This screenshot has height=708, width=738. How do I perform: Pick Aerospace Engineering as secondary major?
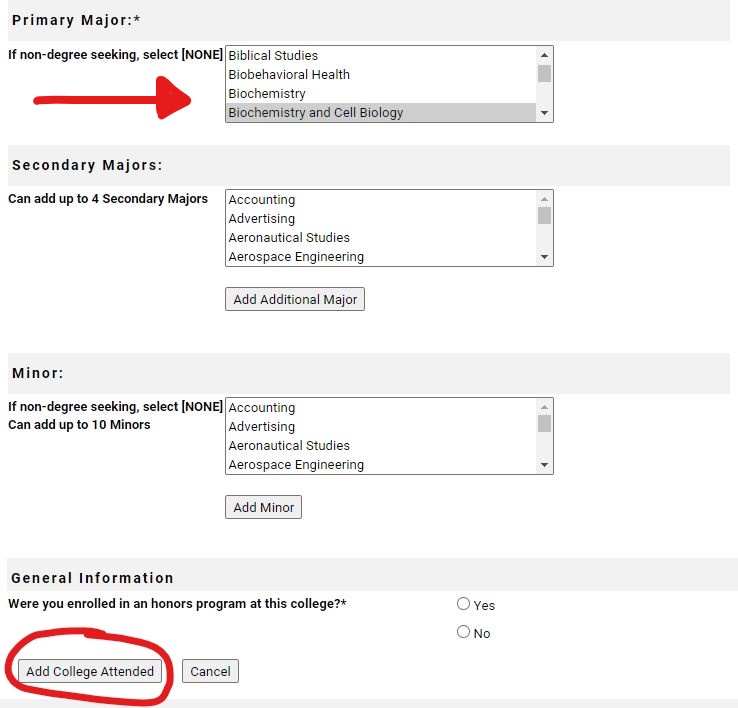pos(296,257)
